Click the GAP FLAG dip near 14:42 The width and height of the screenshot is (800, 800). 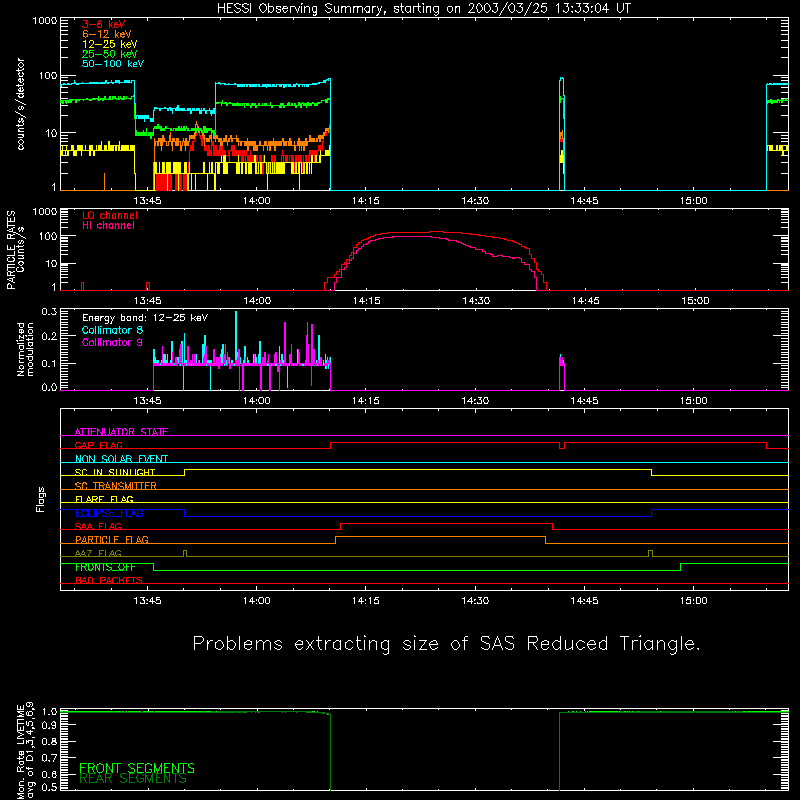(x=562, y=446)
